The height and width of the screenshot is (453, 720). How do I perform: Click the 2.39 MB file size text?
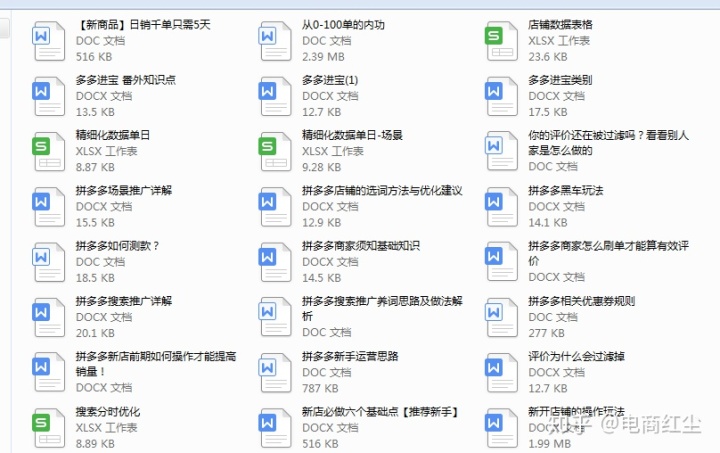click(x=323, y=57)
